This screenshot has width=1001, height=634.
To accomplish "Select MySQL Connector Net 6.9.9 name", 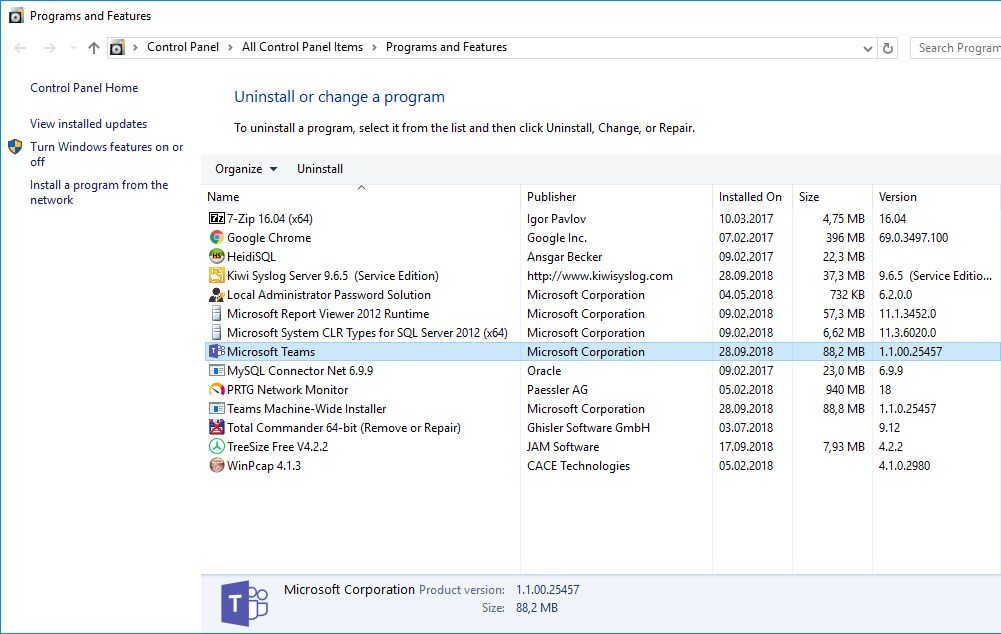I will click(x=299, y=371).
